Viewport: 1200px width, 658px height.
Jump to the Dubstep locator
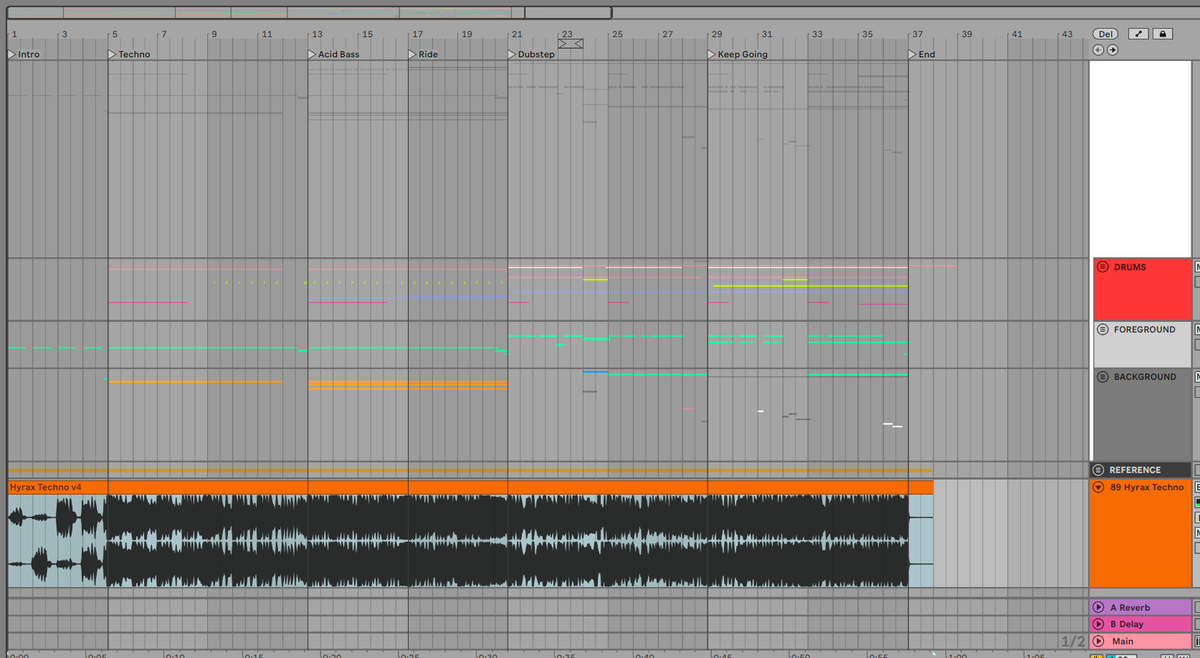[531, 54]
